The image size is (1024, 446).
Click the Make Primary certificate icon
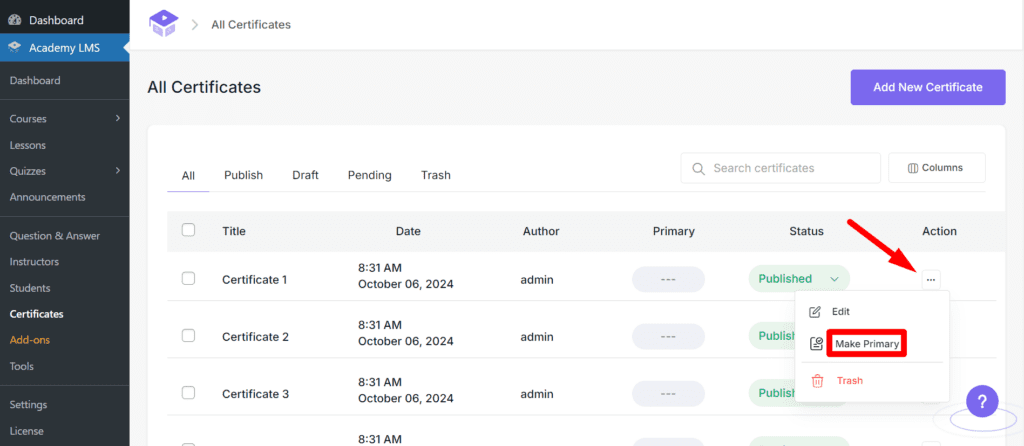point(817,344)
